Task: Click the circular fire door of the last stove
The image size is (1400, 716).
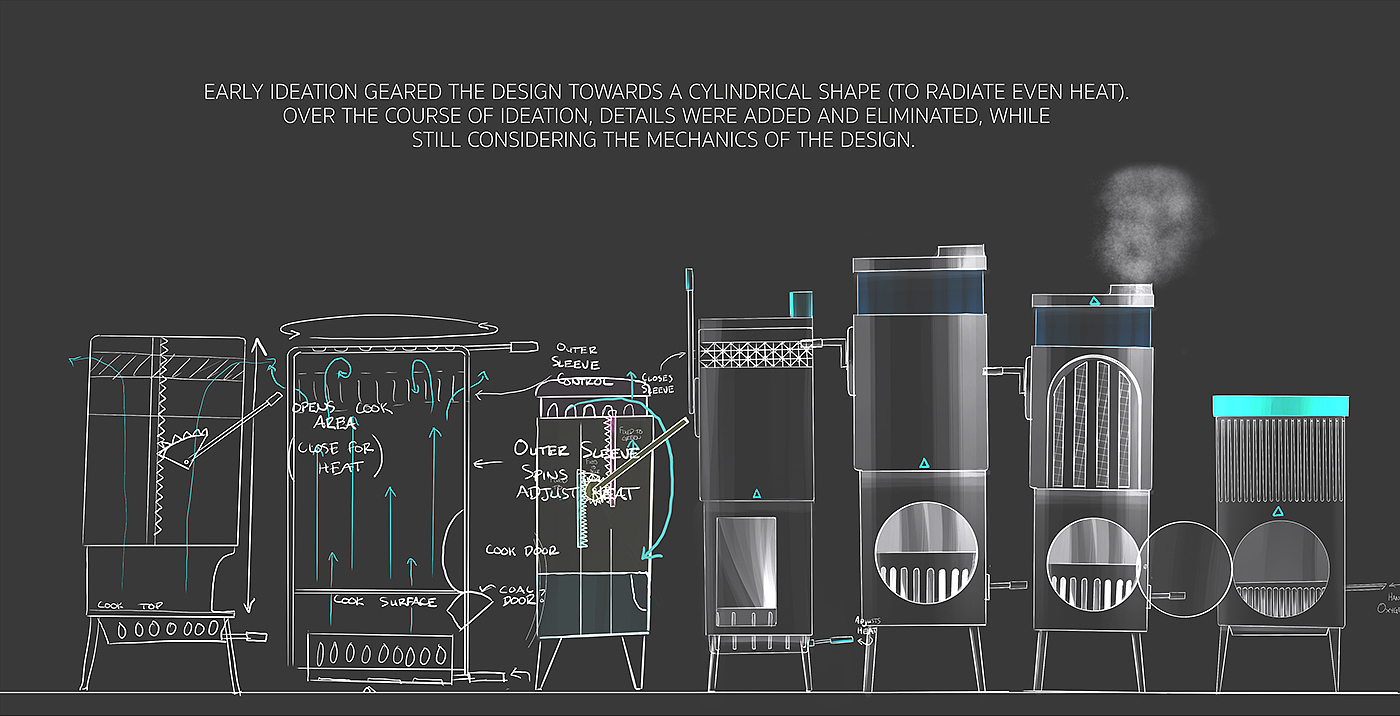Action: [x=1280, y=571]
